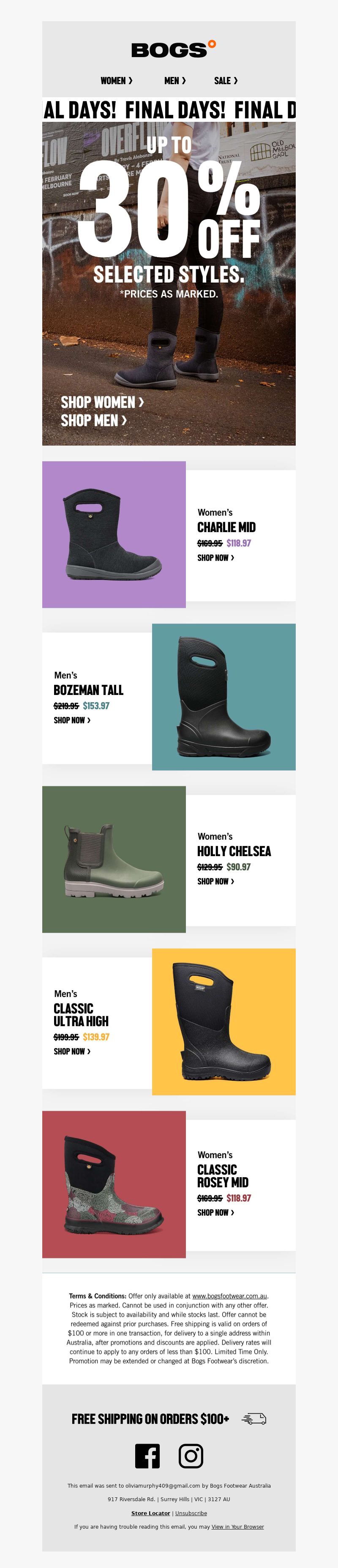Select SHOP NOW under Bozeman Tall
This screenshot has width=338, height=1568.
point(72,720)
